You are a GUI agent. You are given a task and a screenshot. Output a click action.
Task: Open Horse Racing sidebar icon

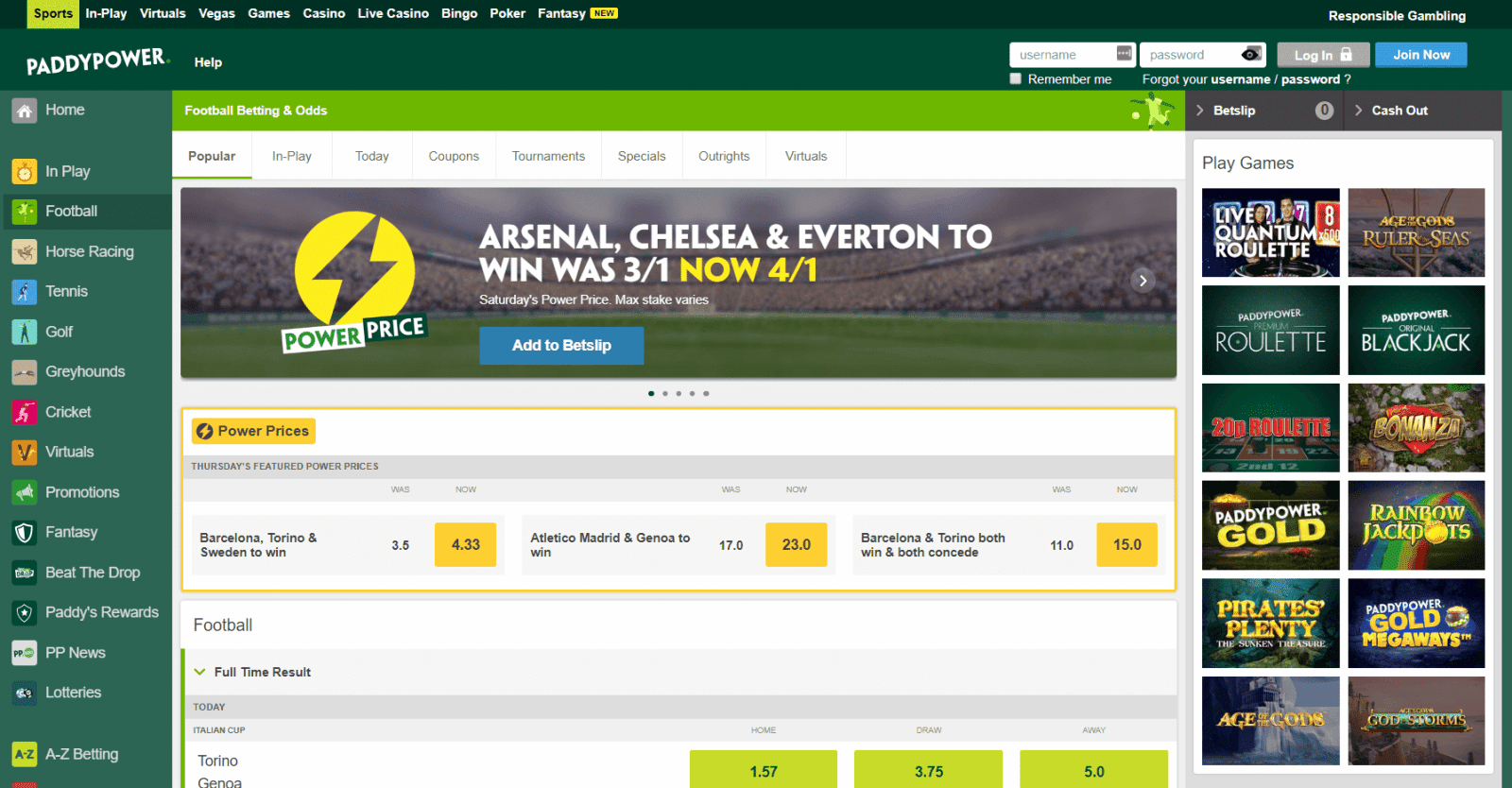25,251
